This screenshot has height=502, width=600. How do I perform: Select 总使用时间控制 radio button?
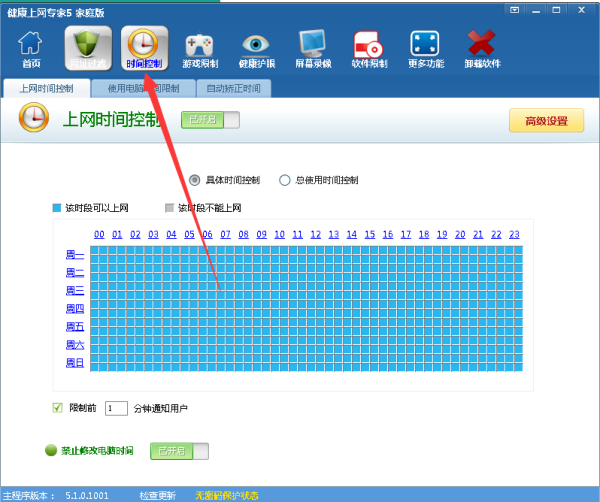tap(285, 180)
